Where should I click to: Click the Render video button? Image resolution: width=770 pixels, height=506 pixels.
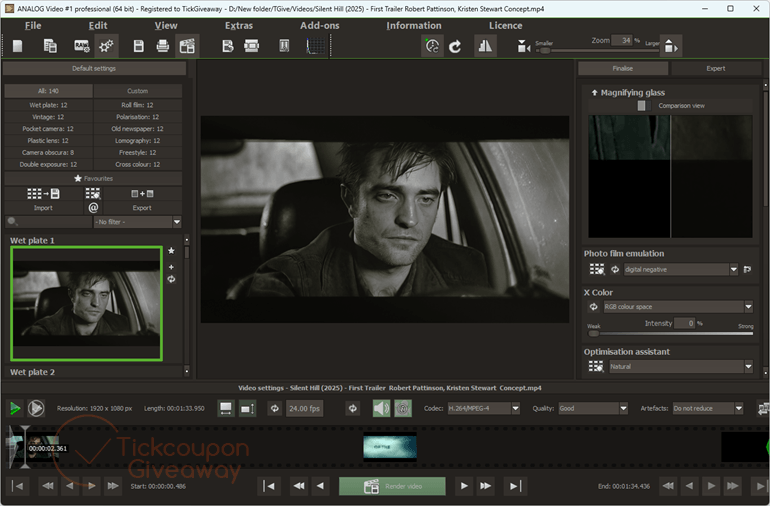coord(392,486)
